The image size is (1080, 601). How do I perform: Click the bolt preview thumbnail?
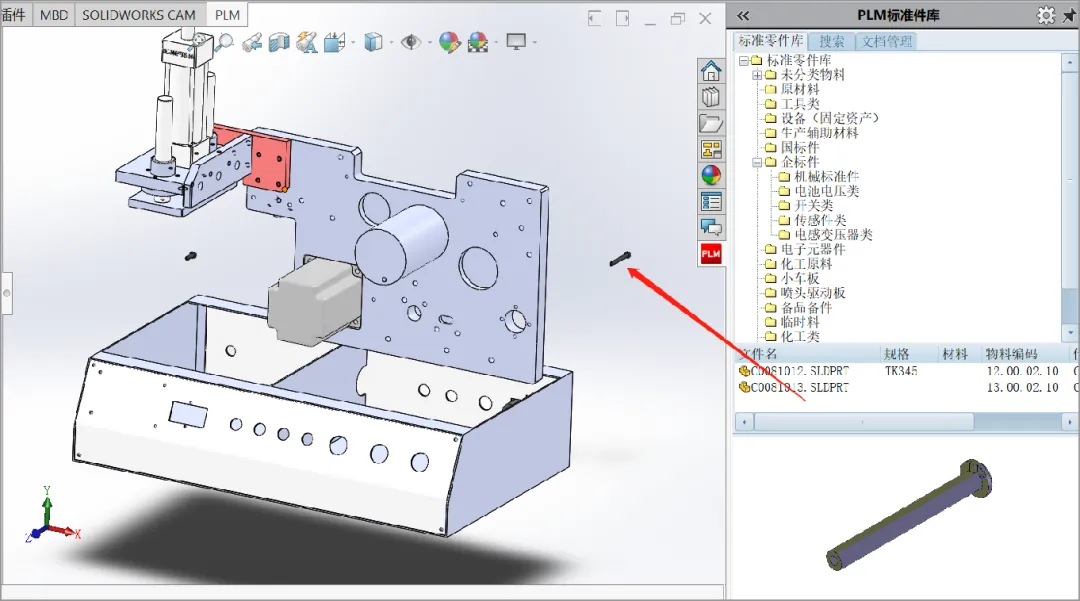point(910,516)
